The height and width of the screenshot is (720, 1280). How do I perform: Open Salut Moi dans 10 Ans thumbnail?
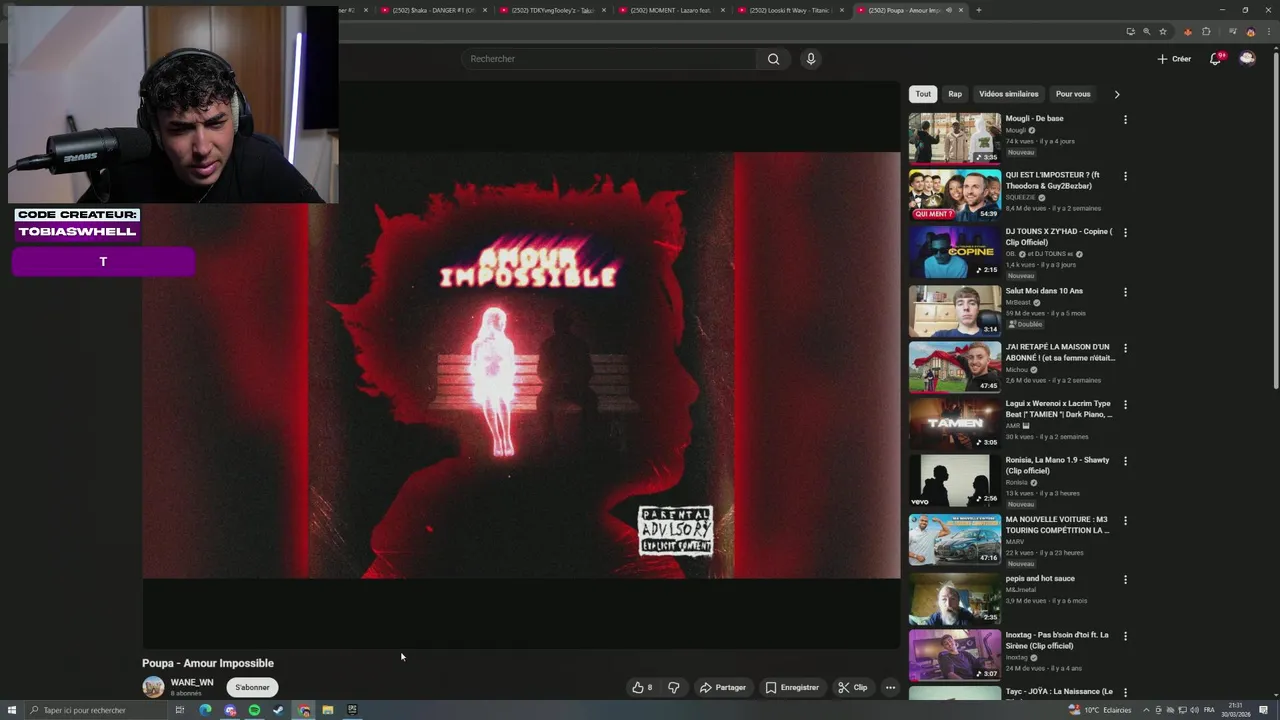coord(954,310)
